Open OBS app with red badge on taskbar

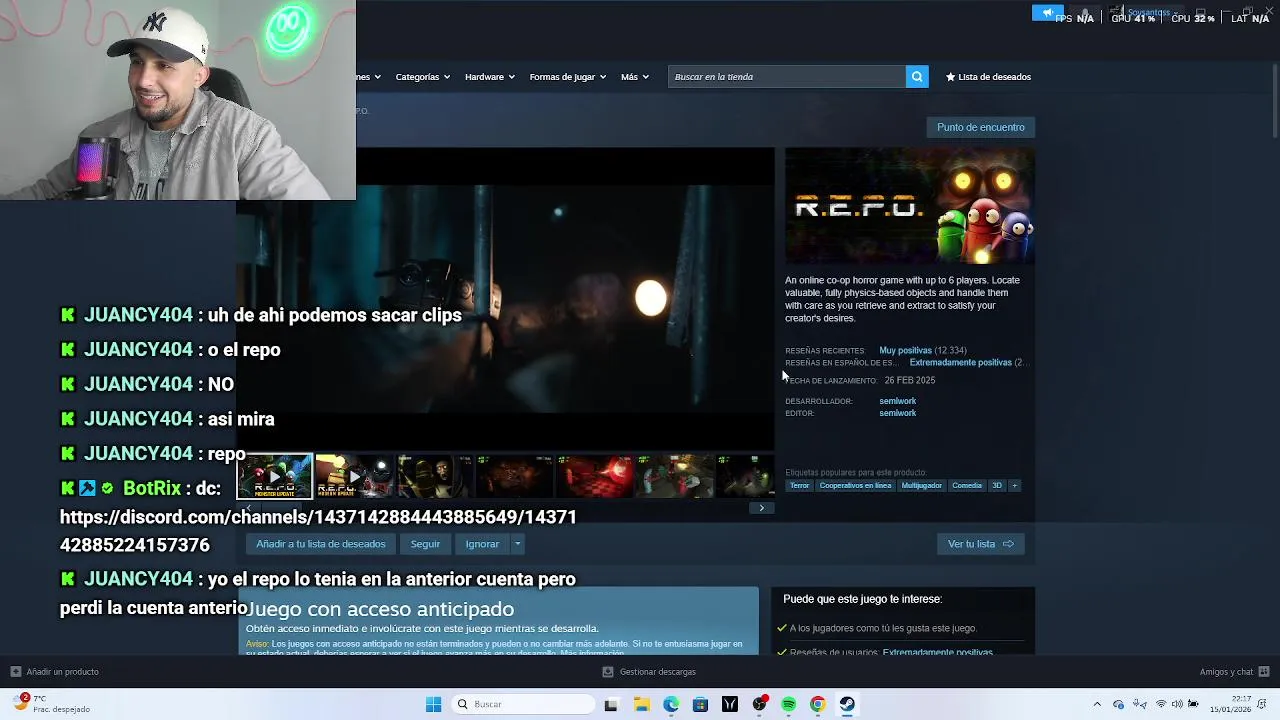tap(759, 705)
